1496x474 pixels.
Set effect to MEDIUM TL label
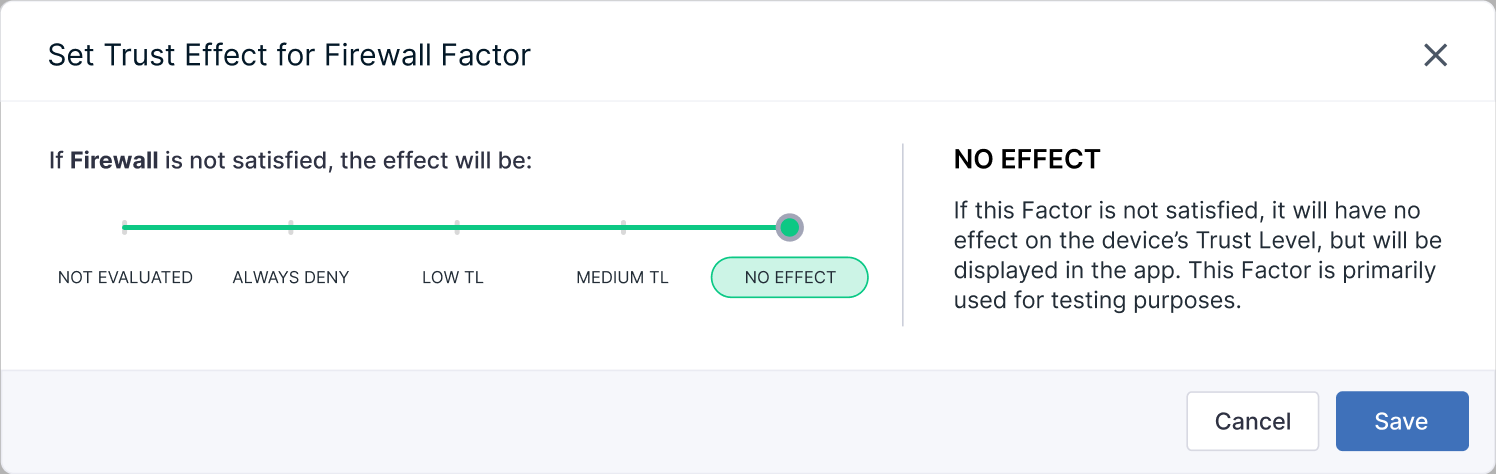tap(622, 278)
